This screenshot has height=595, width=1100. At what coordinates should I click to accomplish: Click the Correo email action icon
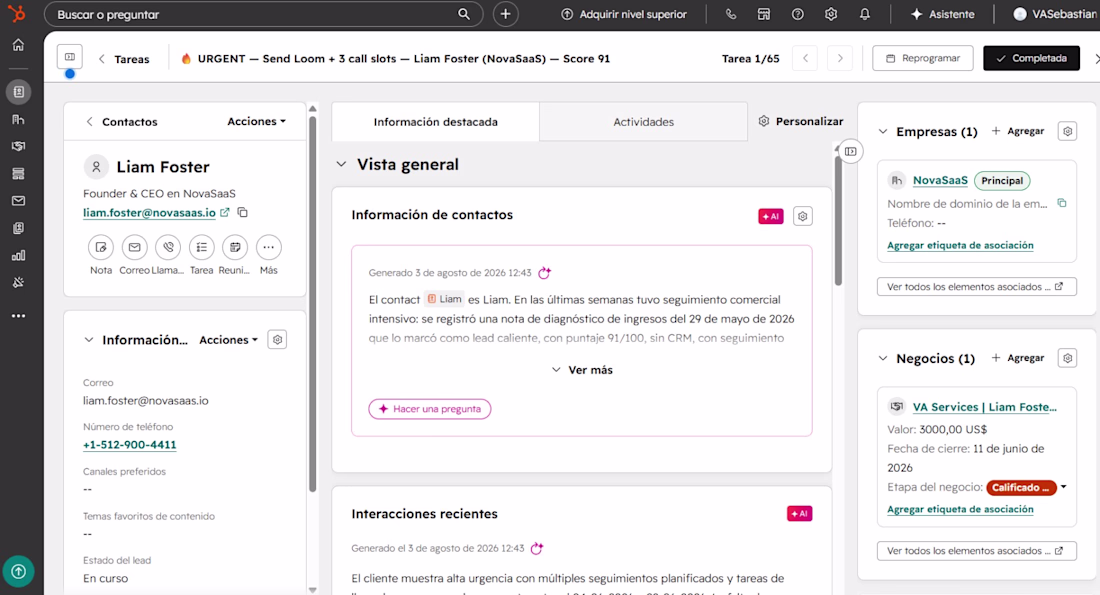[134, 248]
